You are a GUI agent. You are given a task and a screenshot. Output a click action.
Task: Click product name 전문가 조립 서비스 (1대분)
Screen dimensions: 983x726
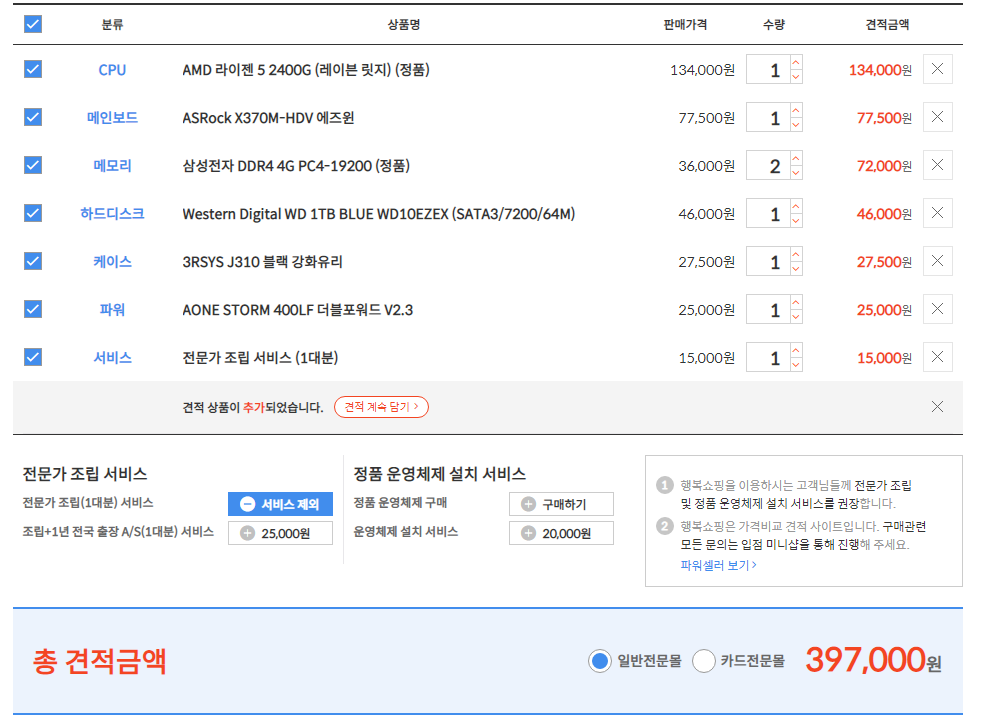point(260,358)
